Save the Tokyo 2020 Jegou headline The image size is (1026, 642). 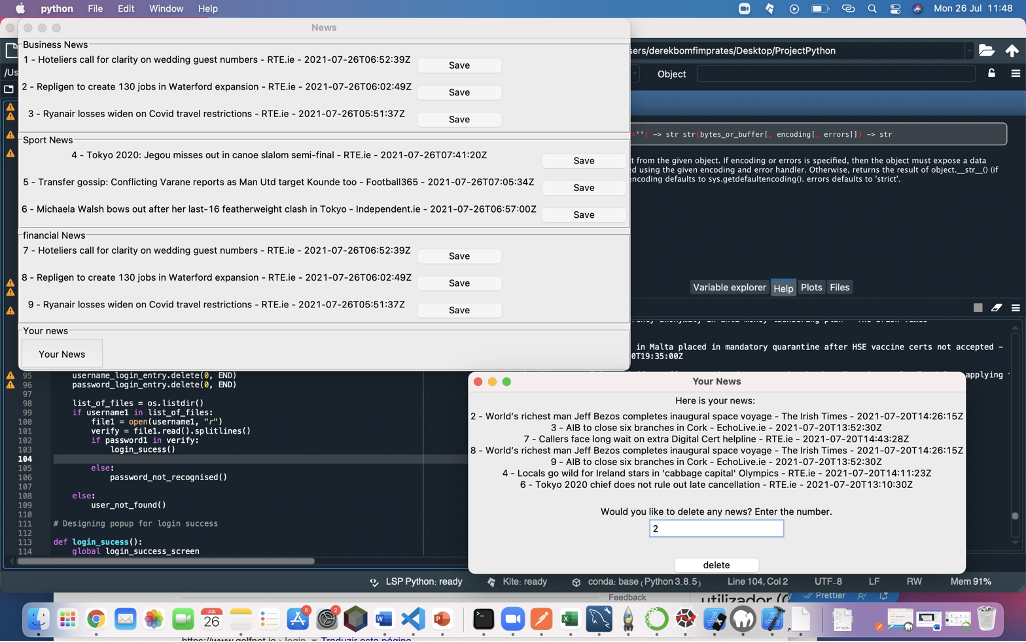coord(584,161)
